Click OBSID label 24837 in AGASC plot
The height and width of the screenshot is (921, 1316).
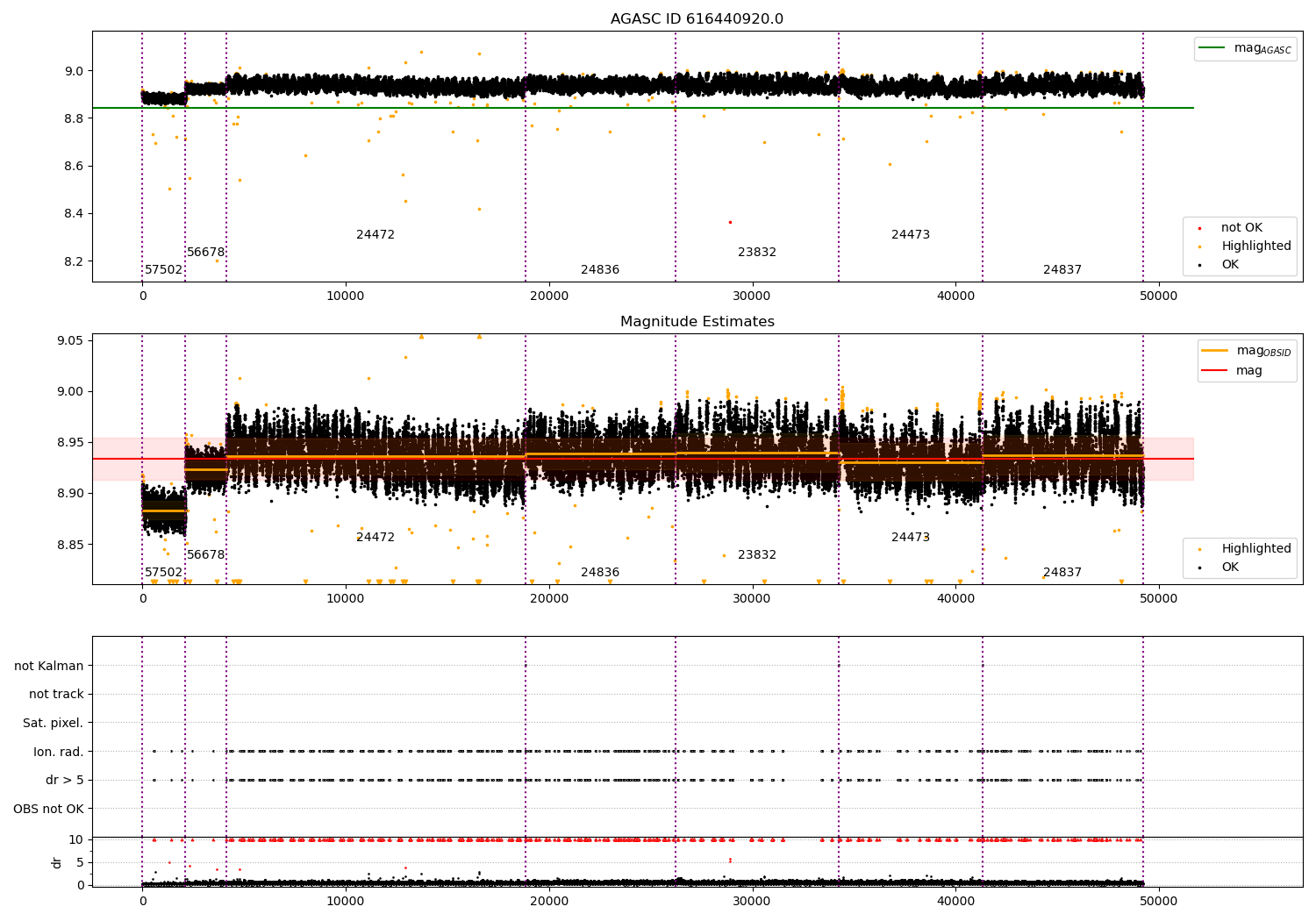coord(1062,270)
